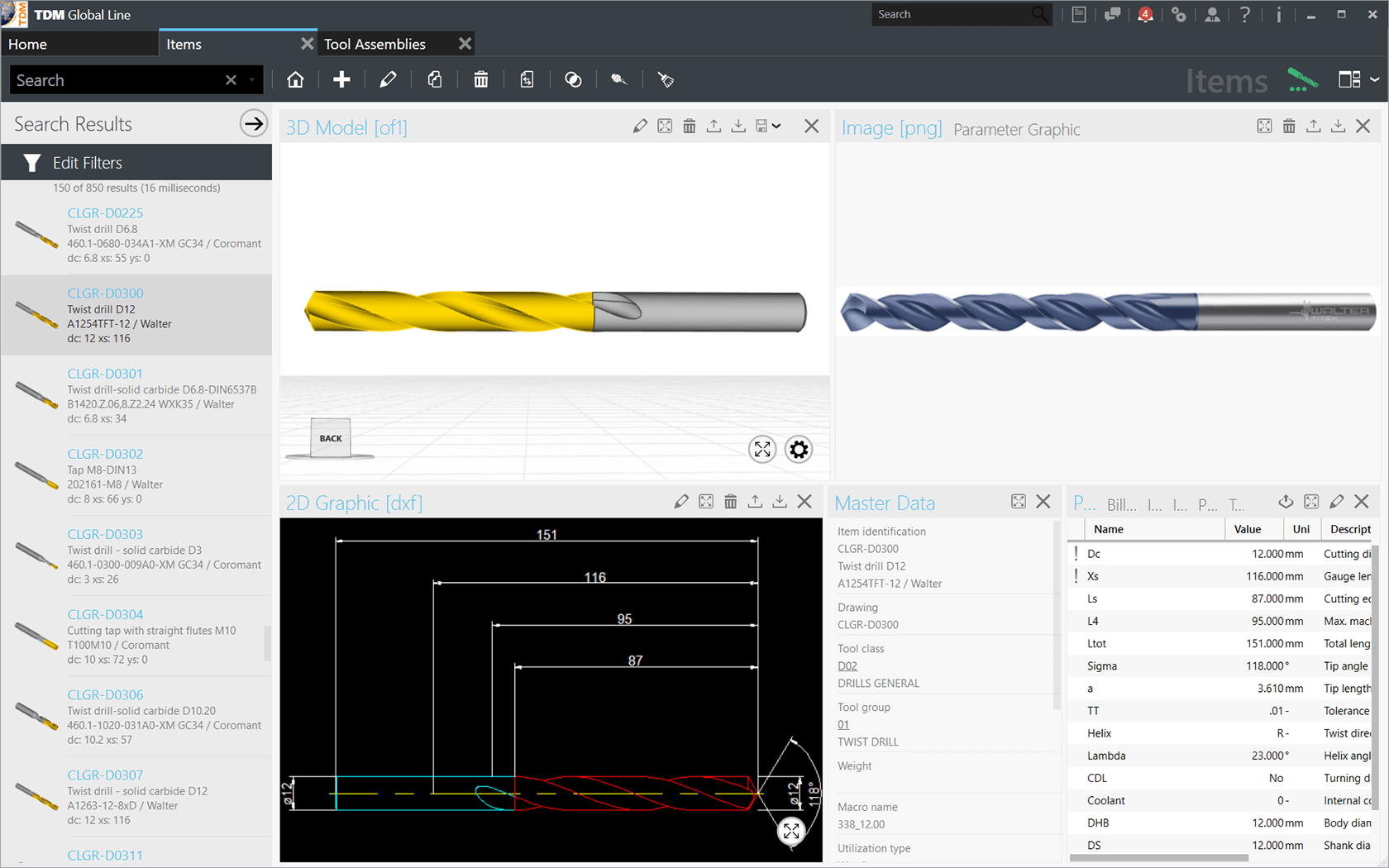This screenshot has height=868, width=1389.
Task: Open Edit Filters
Action: click(x=136, y=163)
